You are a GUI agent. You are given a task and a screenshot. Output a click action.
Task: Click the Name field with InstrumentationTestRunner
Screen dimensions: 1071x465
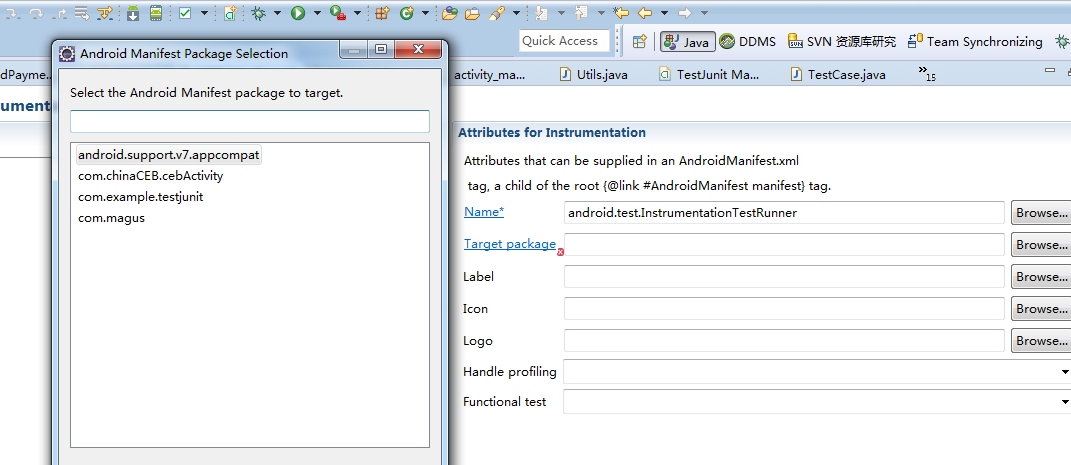[784, 212]
